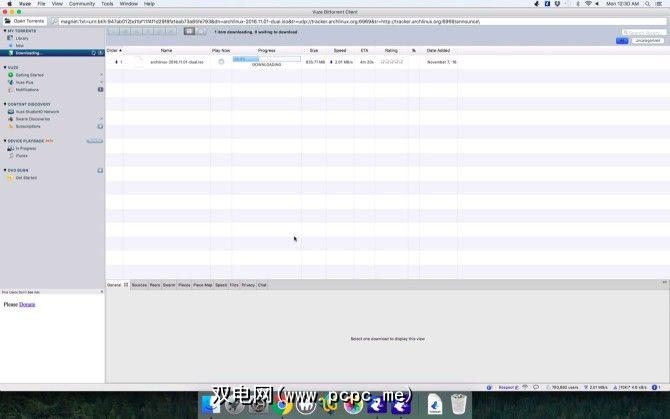Collapse the My Torrents section

(x=5, y=31)
